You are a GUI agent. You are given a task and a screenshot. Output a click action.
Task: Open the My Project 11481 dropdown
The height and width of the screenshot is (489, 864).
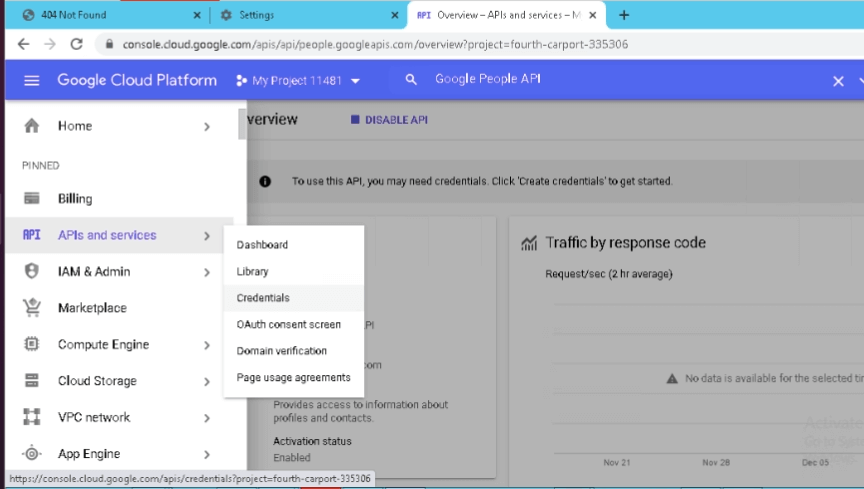pyautogui.click(x=298, y=80)
